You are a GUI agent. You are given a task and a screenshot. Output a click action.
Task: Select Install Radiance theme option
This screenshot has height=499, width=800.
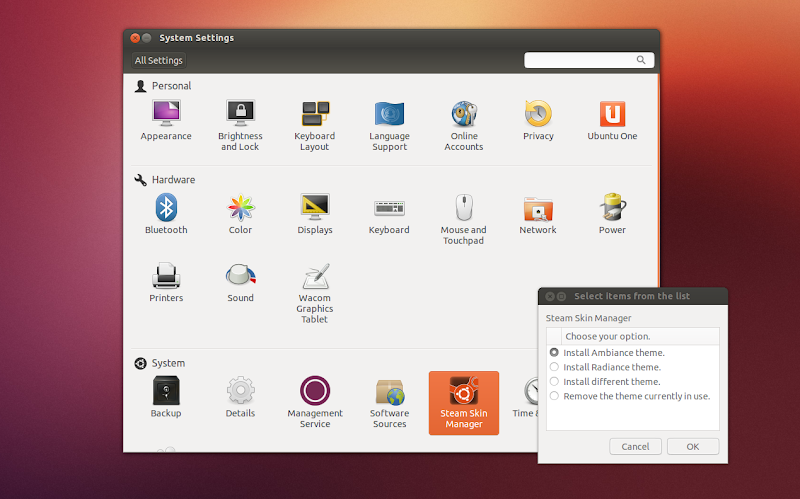(x=555, y=367)
